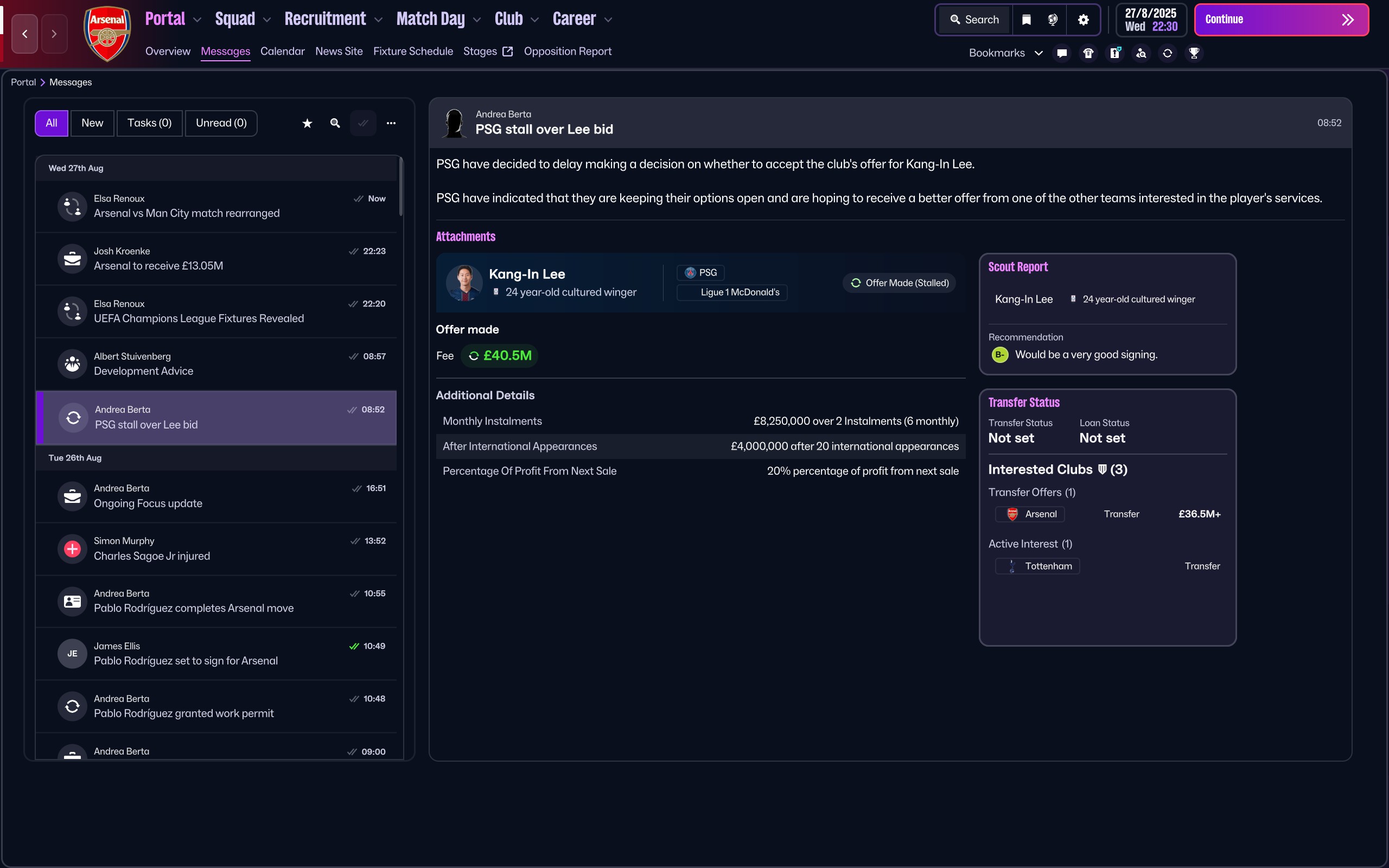Click the squad shirt bookmark icon

click(1088, 53)
